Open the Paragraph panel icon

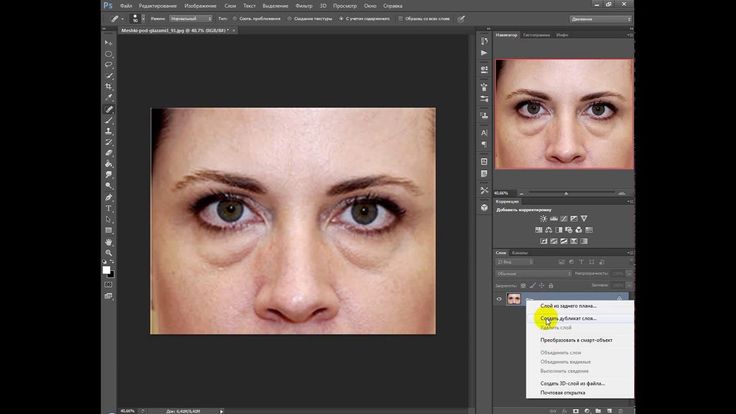click(x=484, y=145)
